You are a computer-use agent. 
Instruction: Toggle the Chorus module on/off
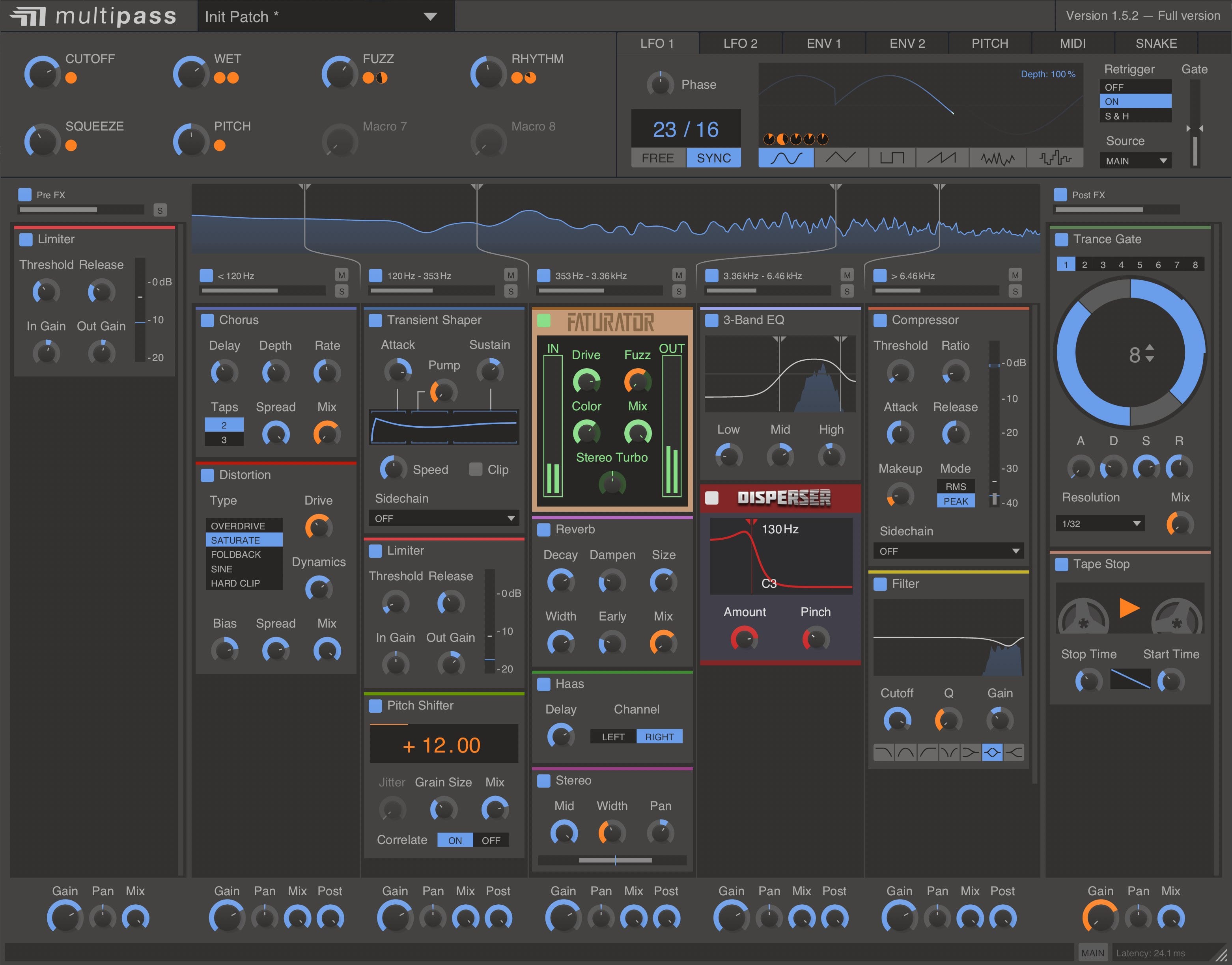click(x=207, y=320)
